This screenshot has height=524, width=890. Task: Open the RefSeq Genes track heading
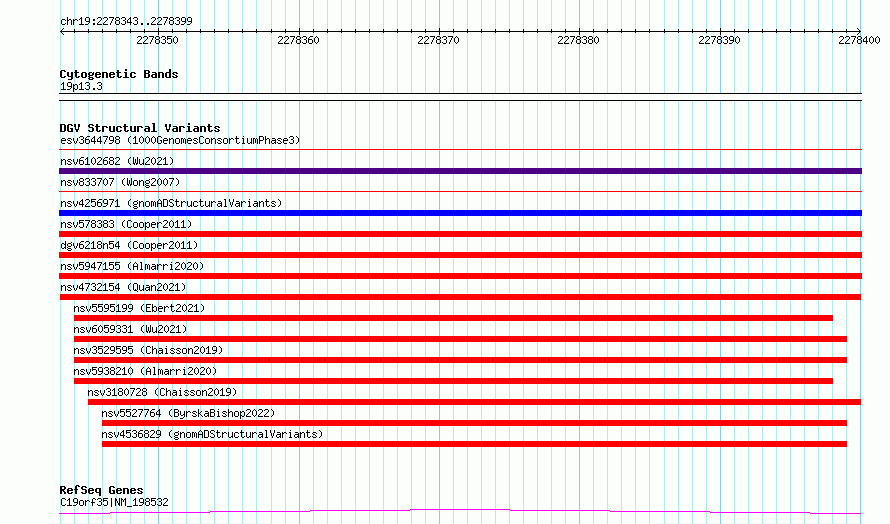(101, 490)
